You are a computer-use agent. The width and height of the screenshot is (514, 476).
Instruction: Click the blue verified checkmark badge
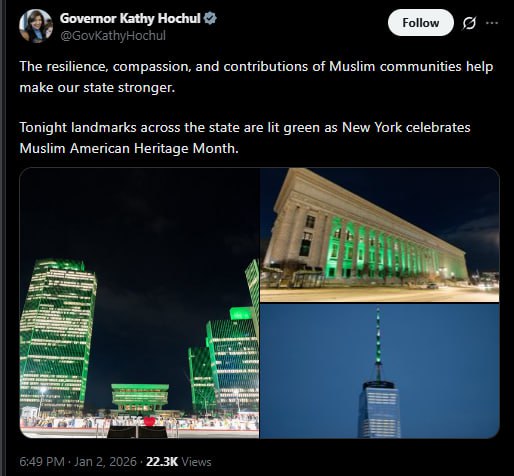210,18
